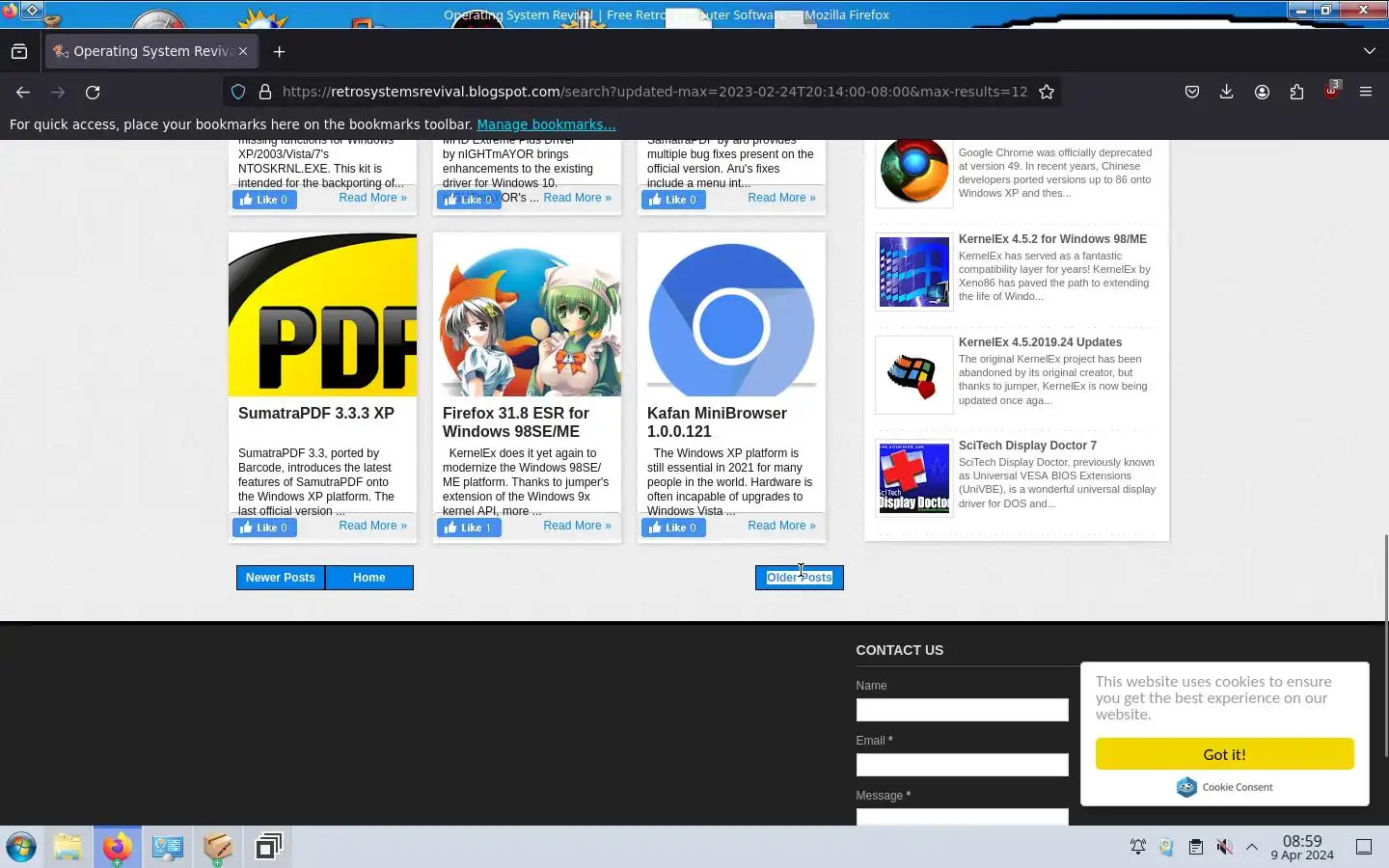The image size is (1389, 868).
Task: Open Firefox application hamburger menu
Action: [x=1366, y=92]
